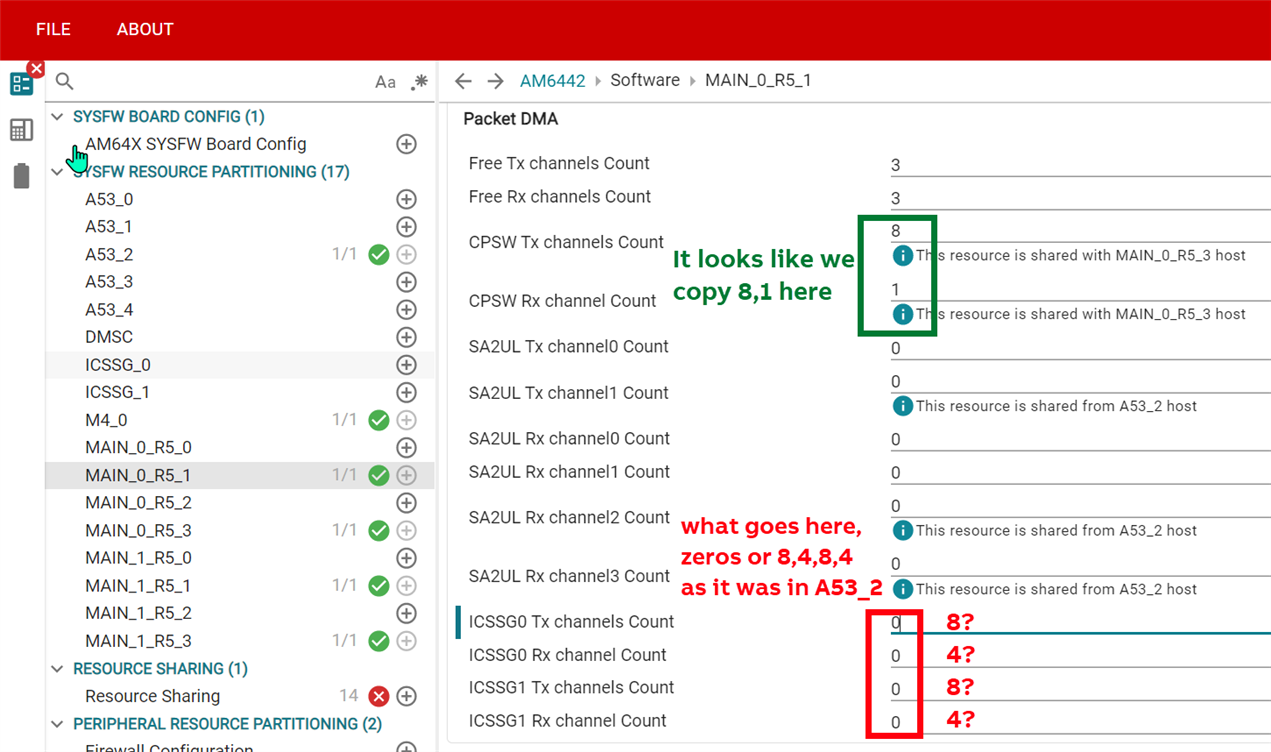Add an A53_3 instance
Image resolution: width=1271 pixels, height=752 pixels.
(406, 282)
